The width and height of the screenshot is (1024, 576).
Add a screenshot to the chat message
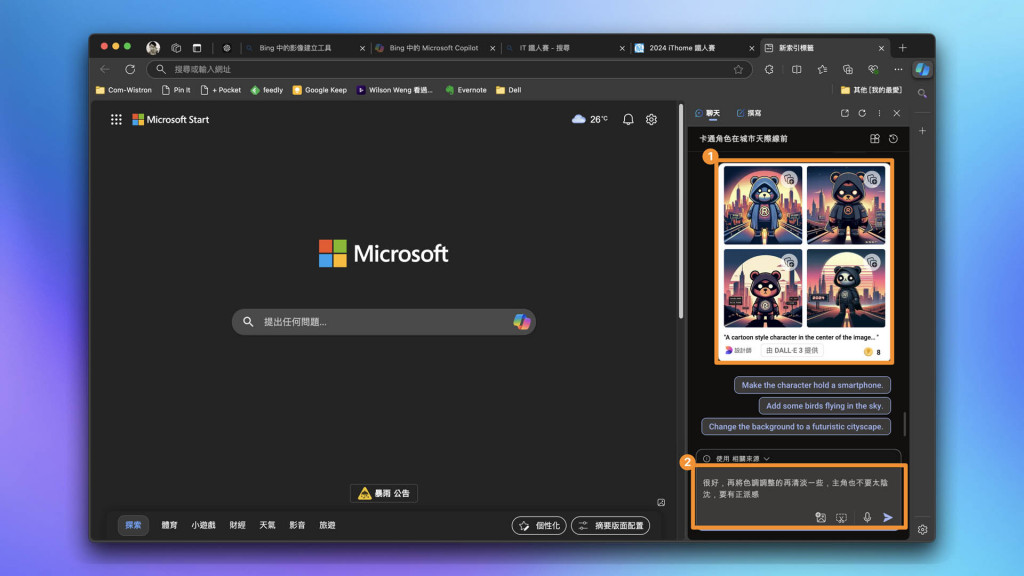[x=841, y=517]
